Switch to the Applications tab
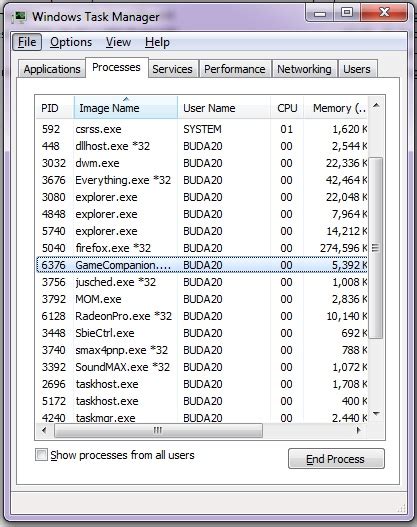The height and width of the screenshot is (527, 417). pyautogui.click(x=52, y=69)
